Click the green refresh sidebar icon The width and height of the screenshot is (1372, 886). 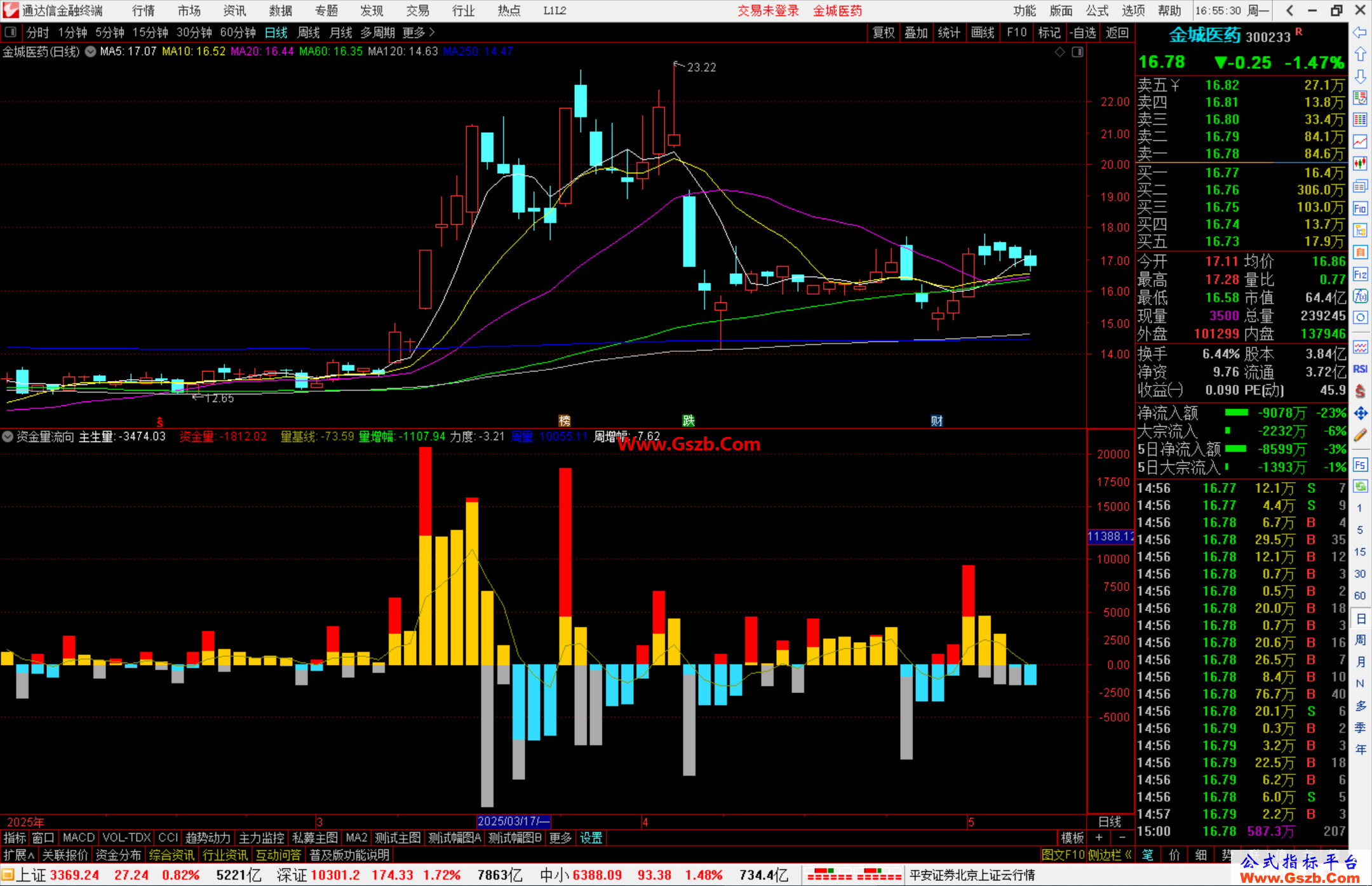click(x=1360, y=487)
